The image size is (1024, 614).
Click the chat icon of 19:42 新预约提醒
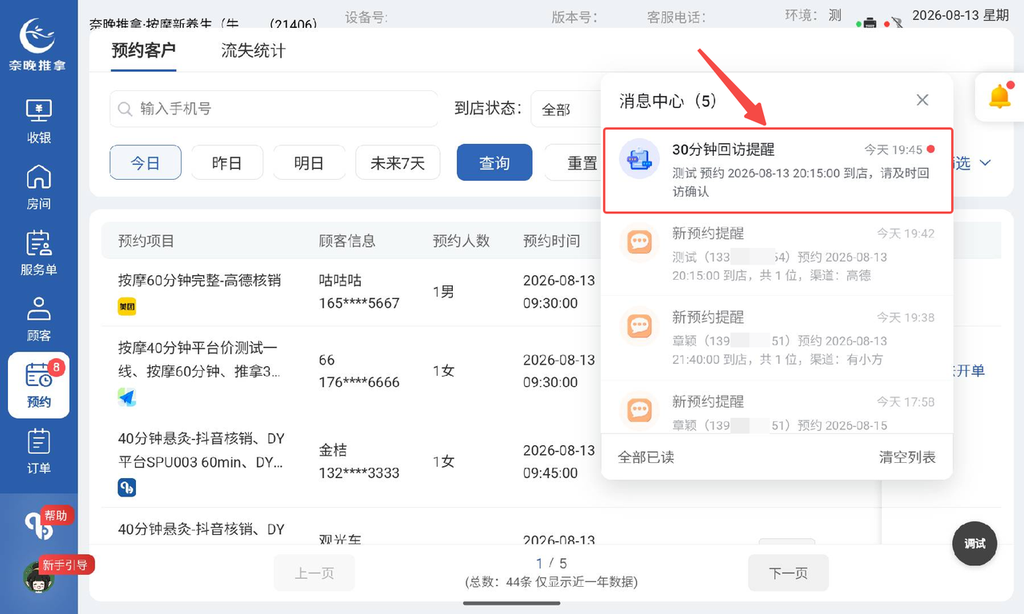pos(639,242)
